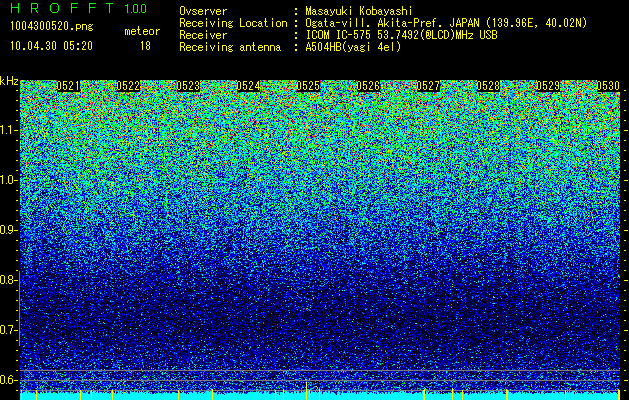Click the version number 1.0.0
This screenshot has height=400, width=629.
click(x=136, y=8)
